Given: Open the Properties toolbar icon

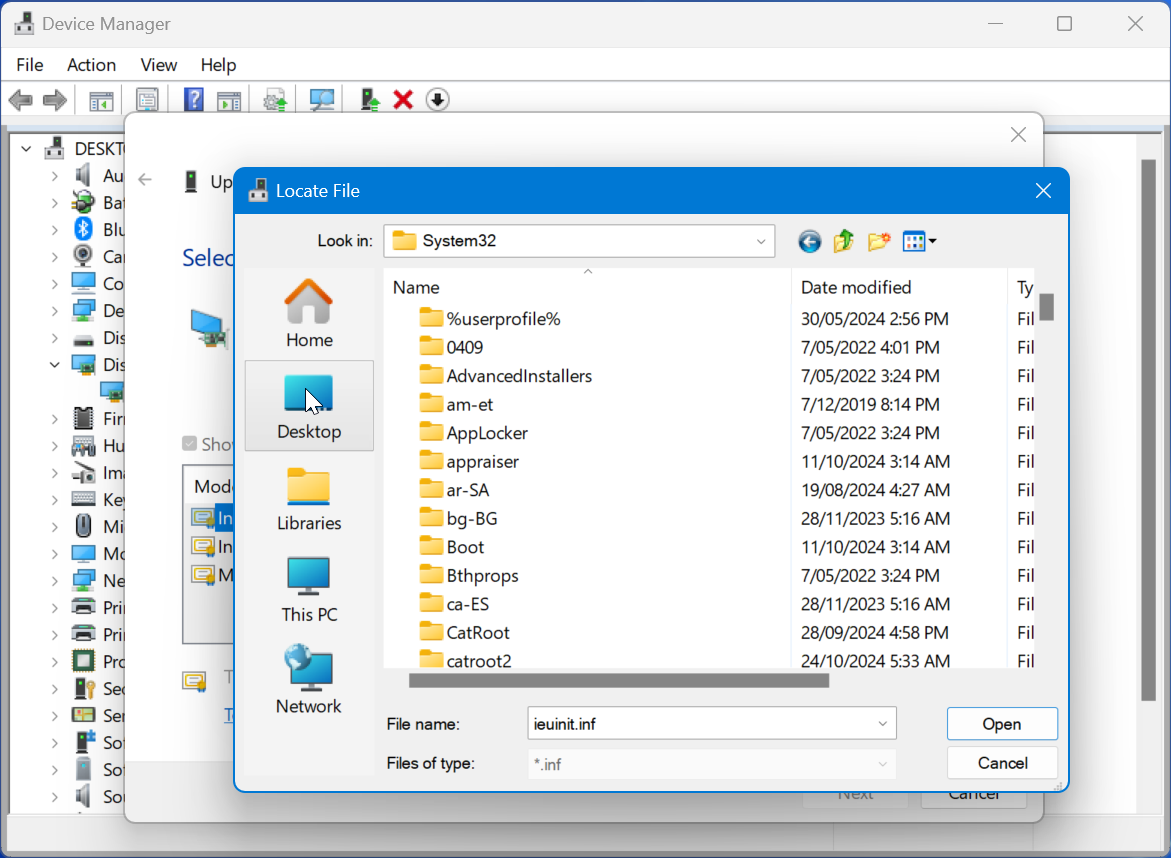Looking at the screenshot, I should (x=147, y=100).
